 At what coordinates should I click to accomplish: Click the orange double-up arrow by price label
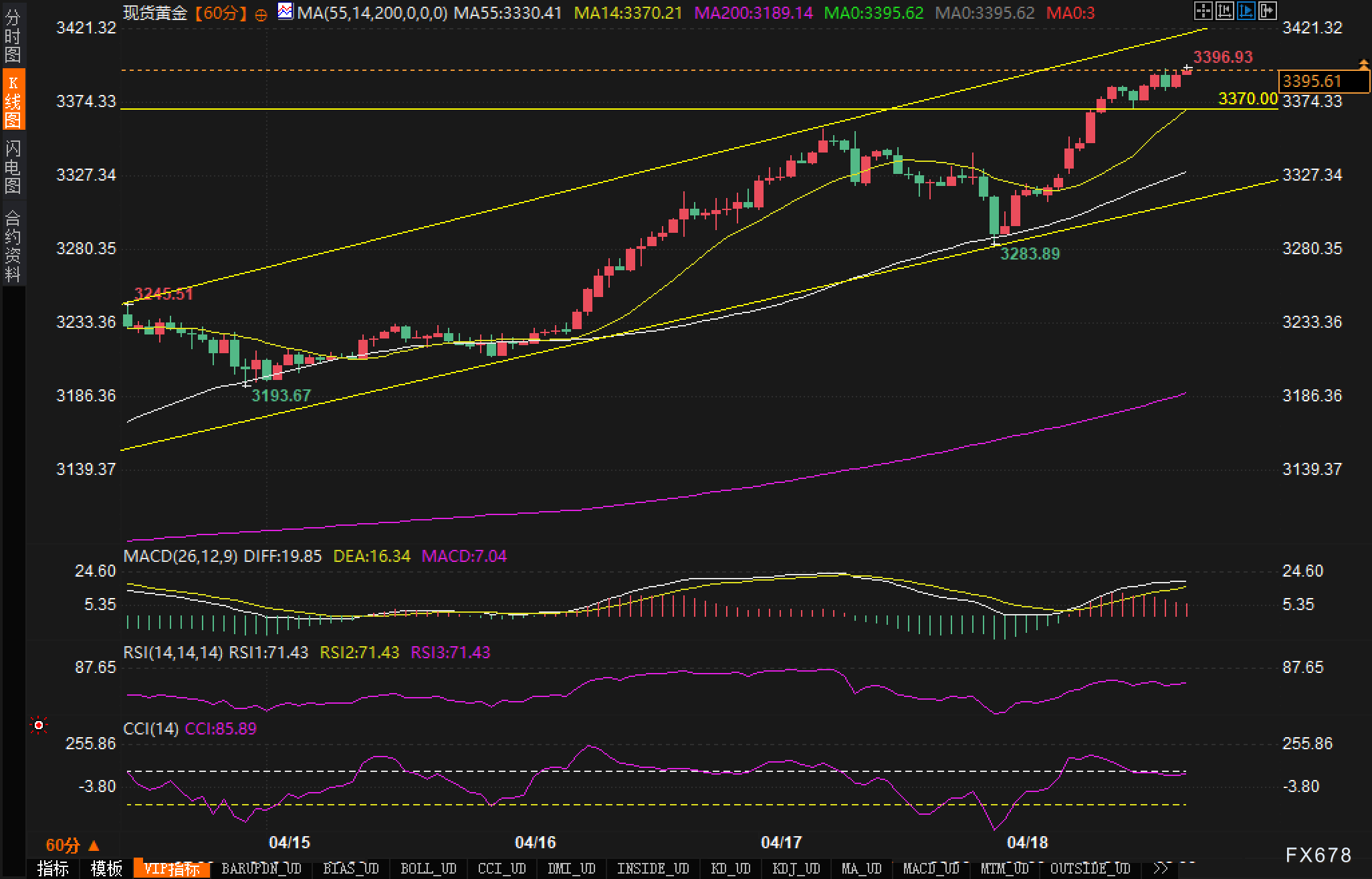tap(1363, 64)
